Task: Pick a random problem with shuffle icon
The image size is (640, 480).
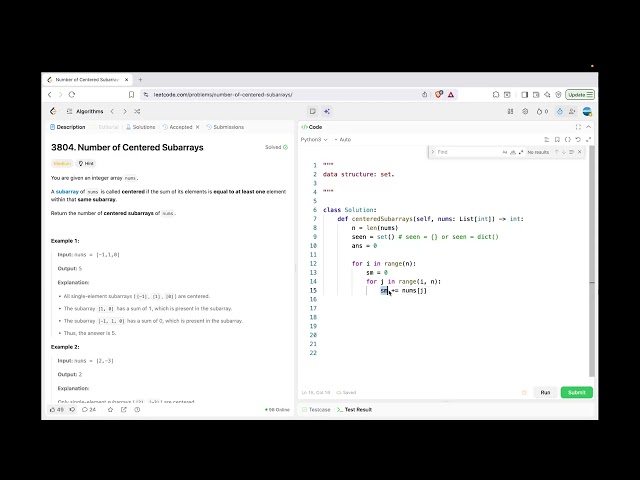Action: point(137,111)
